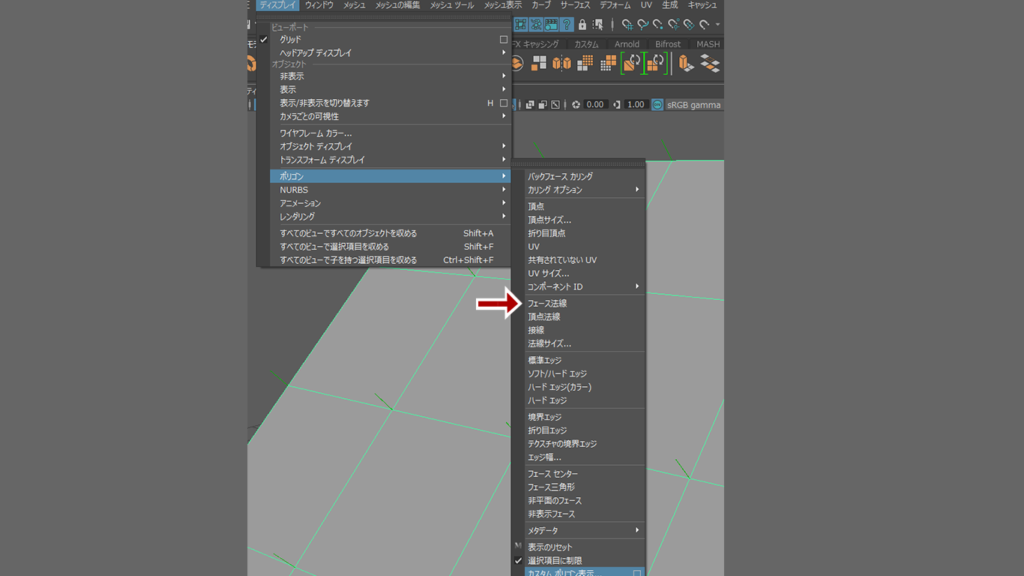Image resolution: width=1024 pixels, height=576 pixels.
Task: Open メッシュの編集 menu
Action: (x=397, y=5)
